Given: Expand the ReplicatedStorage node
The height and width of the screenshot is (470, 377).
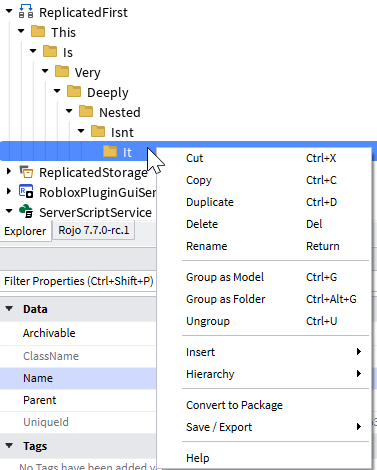Looking at the screenshot, I should point(9,171).
